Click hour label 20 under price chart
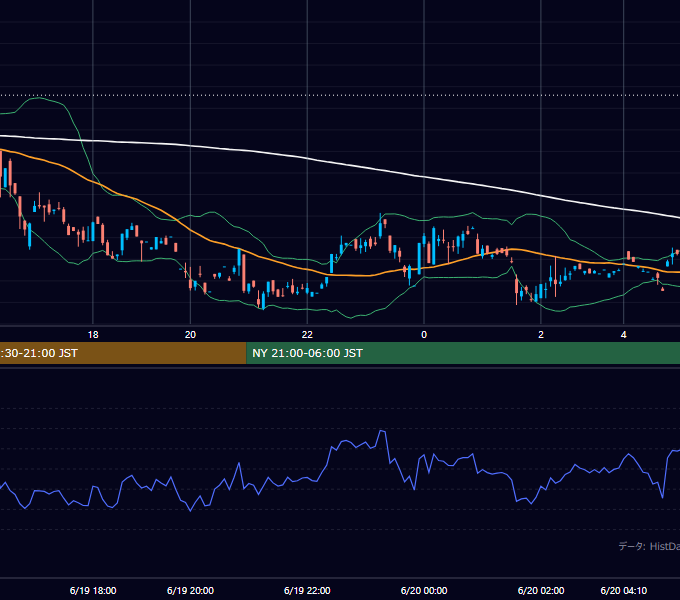This screenshot has height=600, width=680. coord(190,335)
